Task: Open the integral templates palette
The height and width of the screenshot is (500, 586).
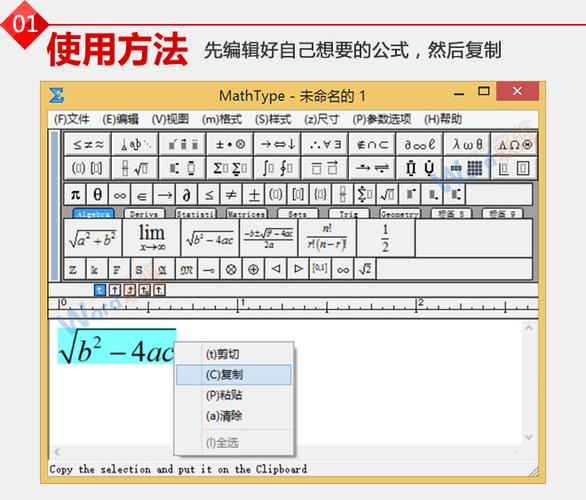Action: 277,168
